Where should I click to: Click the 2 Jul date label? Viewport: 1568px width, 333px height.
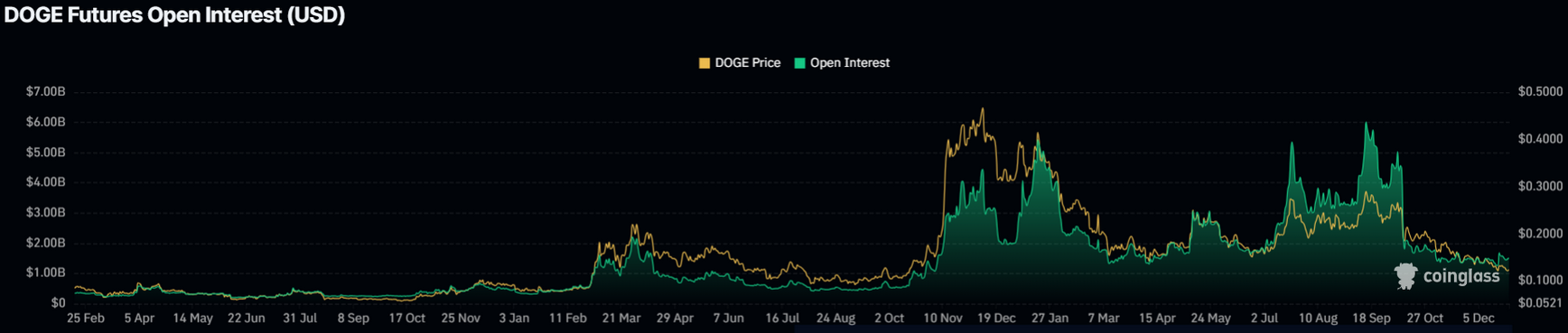point(1264,319)
